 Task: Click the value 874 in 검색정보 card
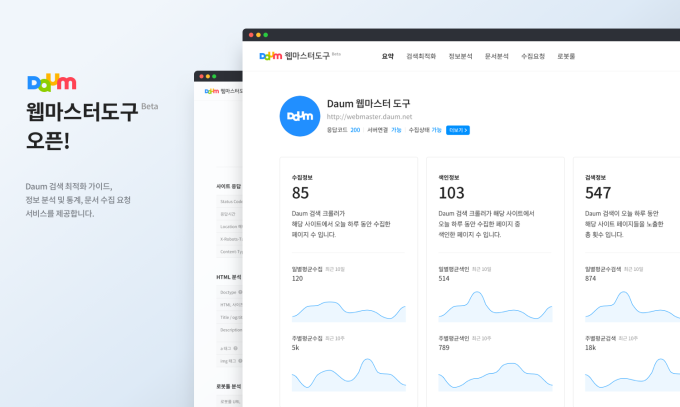tap(591, 279)
